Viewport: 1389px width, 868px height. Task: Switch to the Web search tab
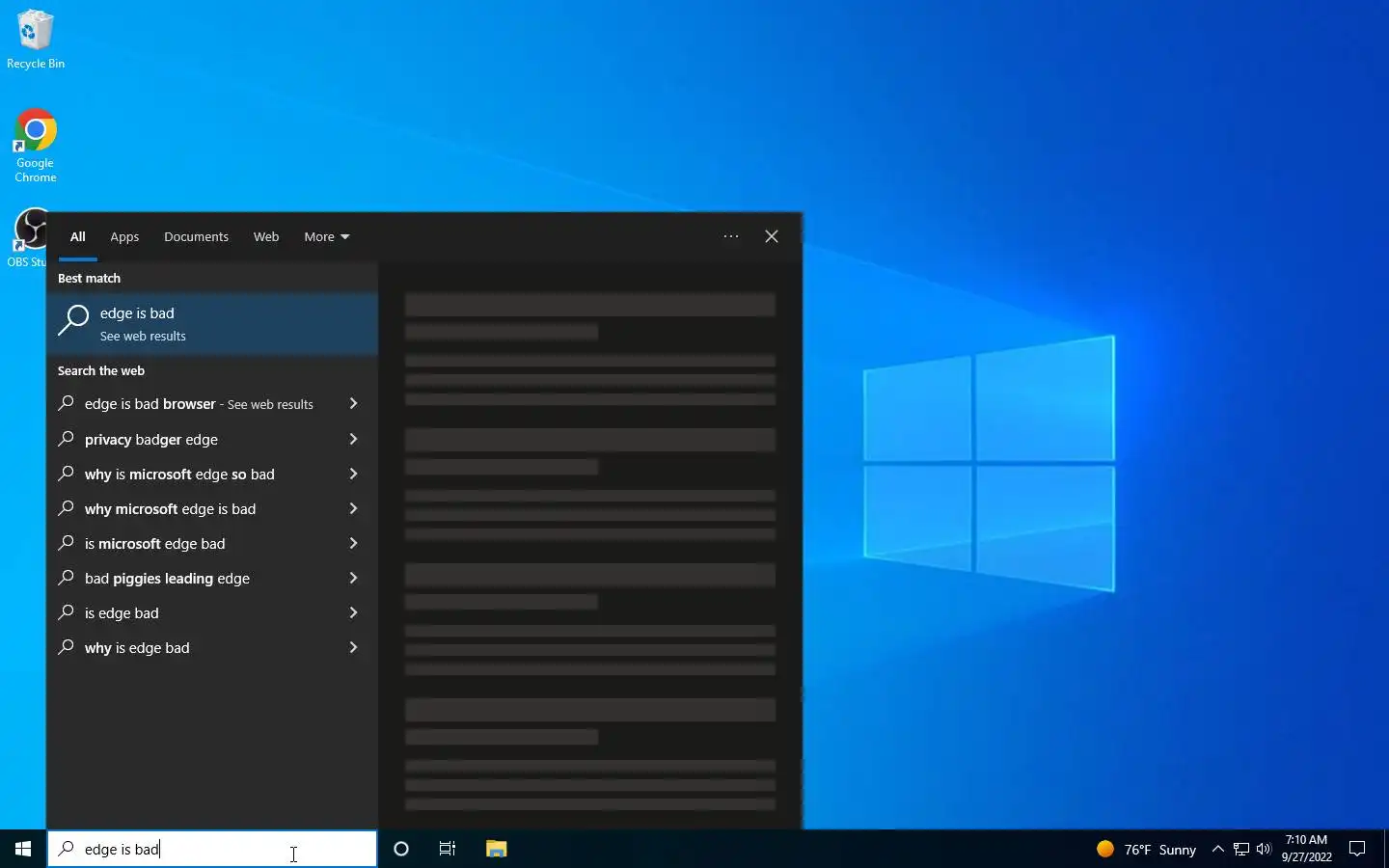click(x=266, y=236)
